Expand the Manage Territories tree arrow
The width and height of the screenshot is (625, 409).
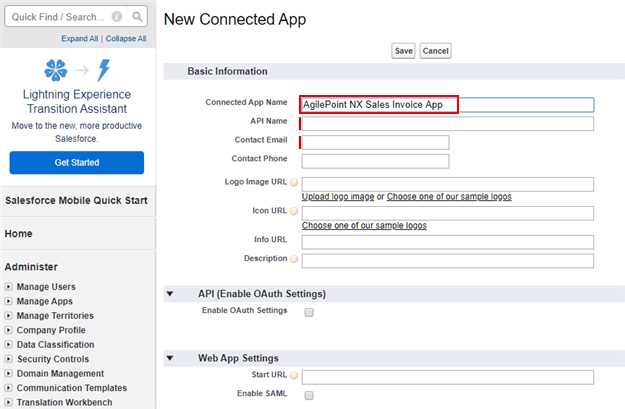click(x=8, y=315)
